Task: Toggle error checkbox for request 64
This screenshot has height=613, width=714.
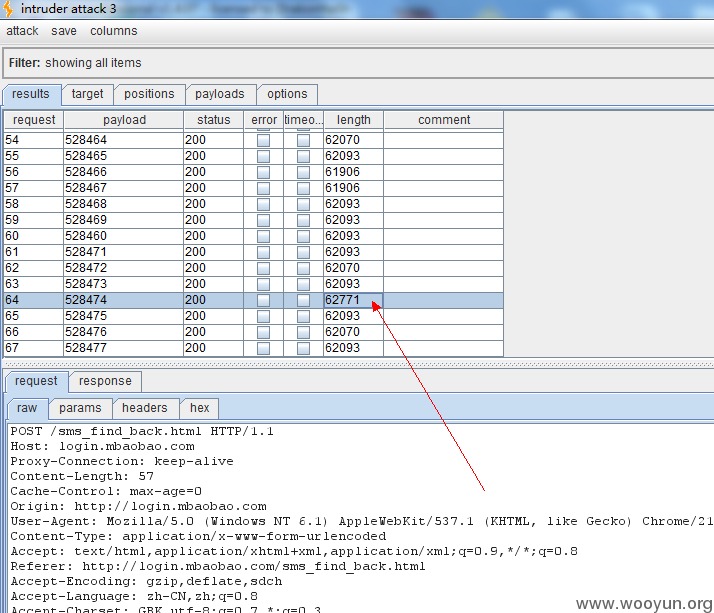Action: coord(263,300)
